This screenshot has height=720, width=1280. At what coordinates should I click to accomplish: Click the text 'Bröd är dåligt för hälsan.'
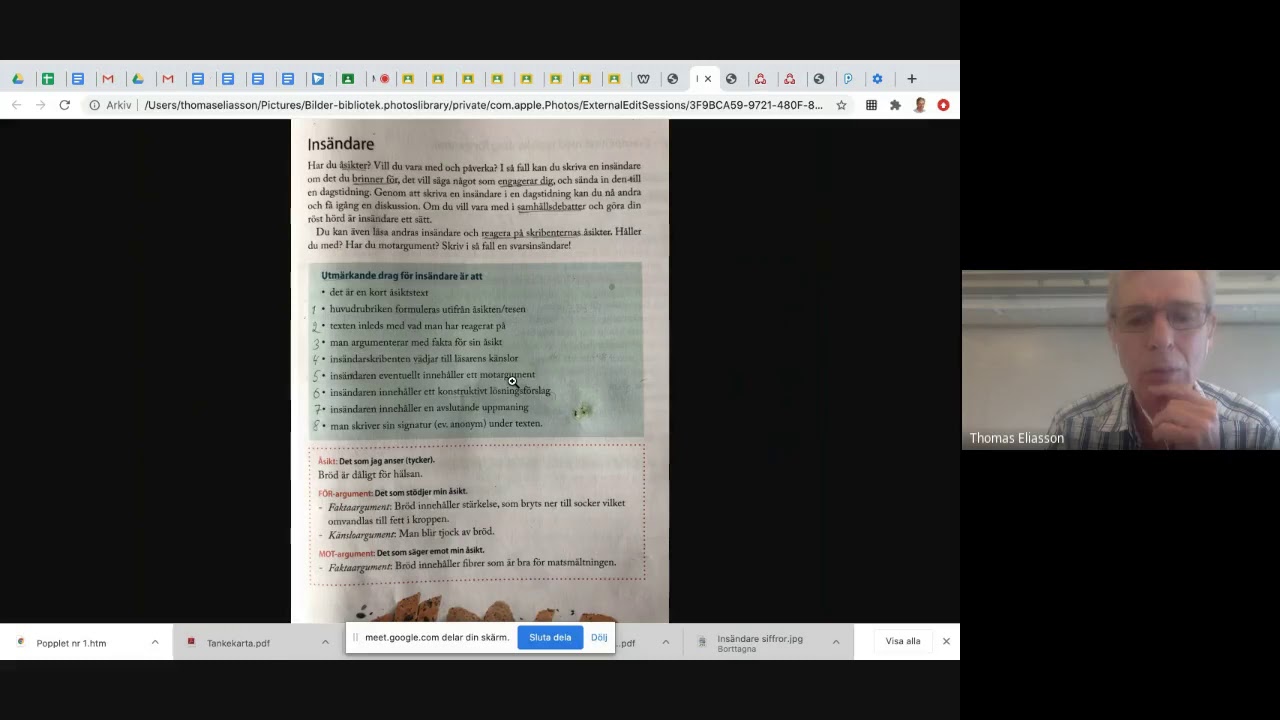370,475
